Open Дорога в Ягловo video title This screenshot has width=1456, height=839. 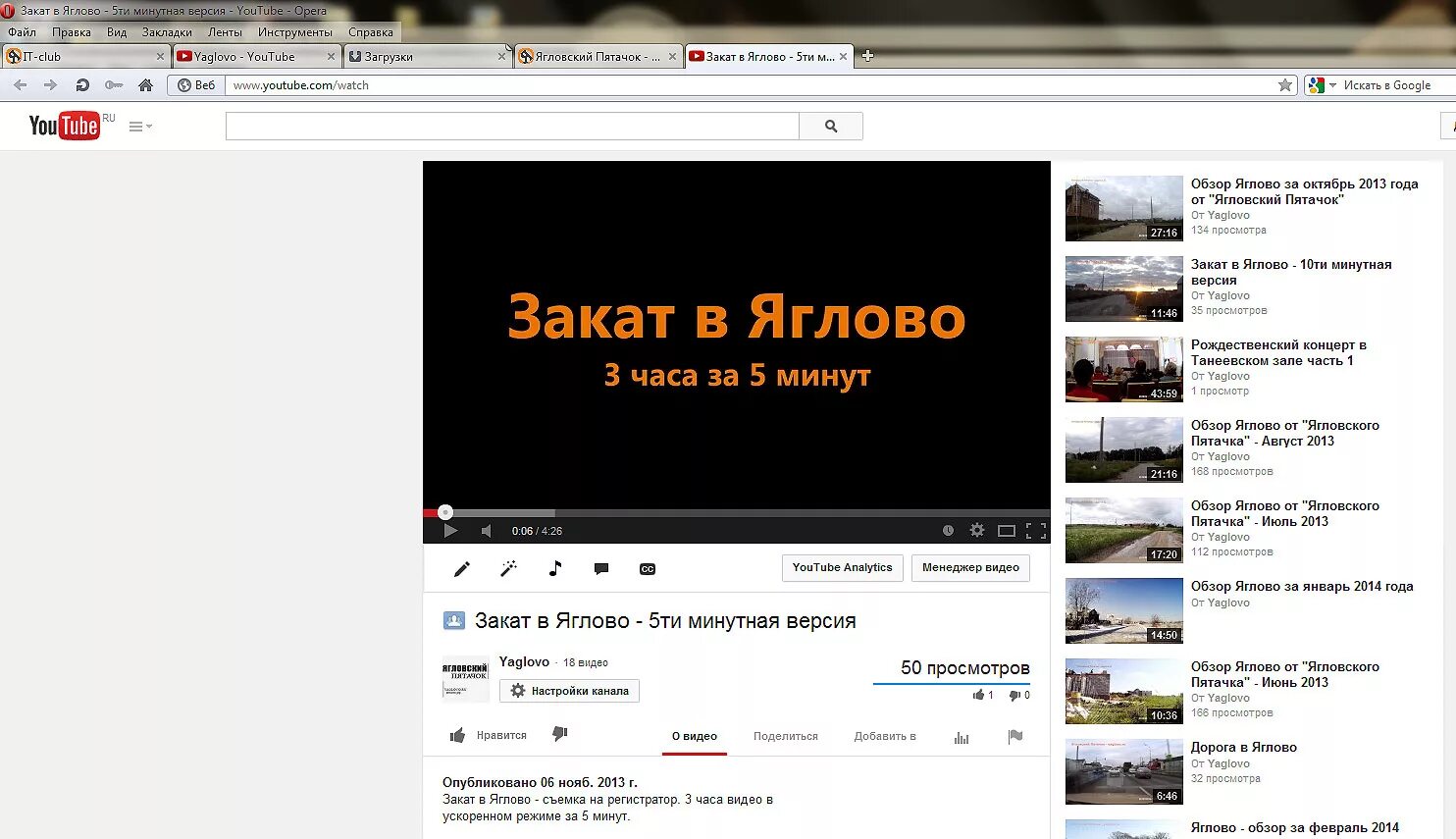click(1244, 747)
